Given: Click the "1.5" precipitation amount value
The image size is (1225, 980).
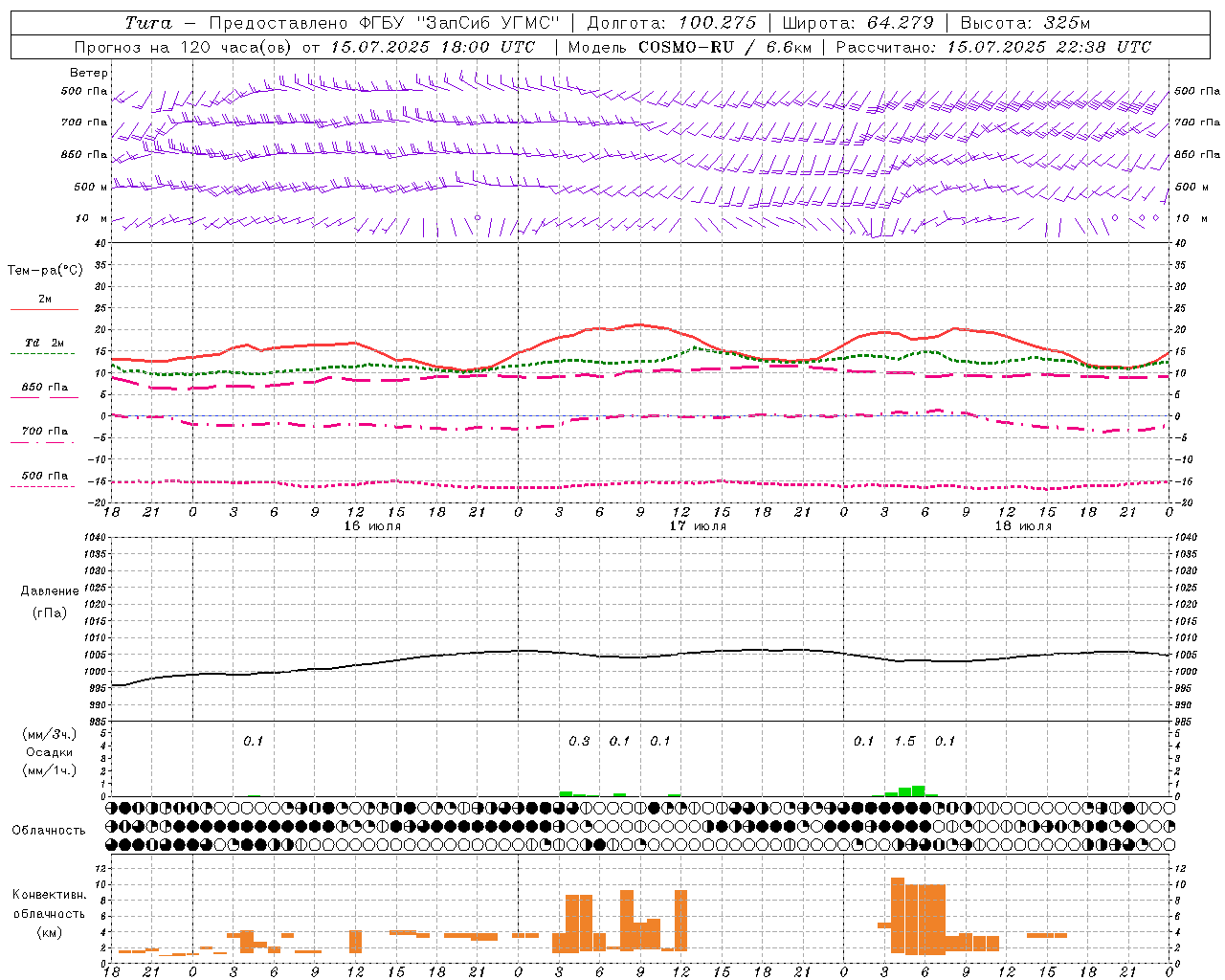Looking at the screenshot, I should click(x=904, y=741).
